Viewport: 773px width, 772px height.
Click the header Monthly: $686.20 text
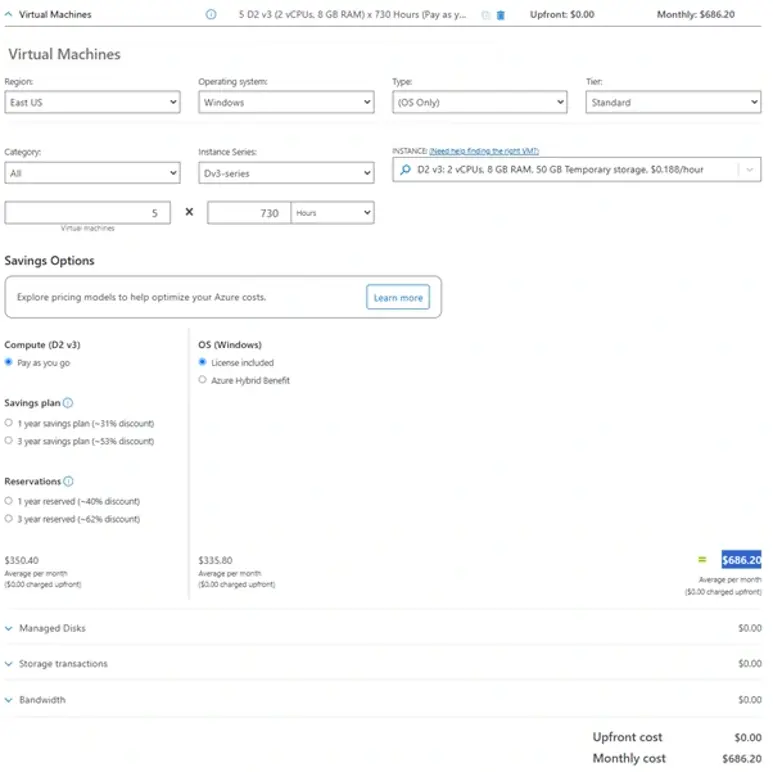(x=696, y=14)
